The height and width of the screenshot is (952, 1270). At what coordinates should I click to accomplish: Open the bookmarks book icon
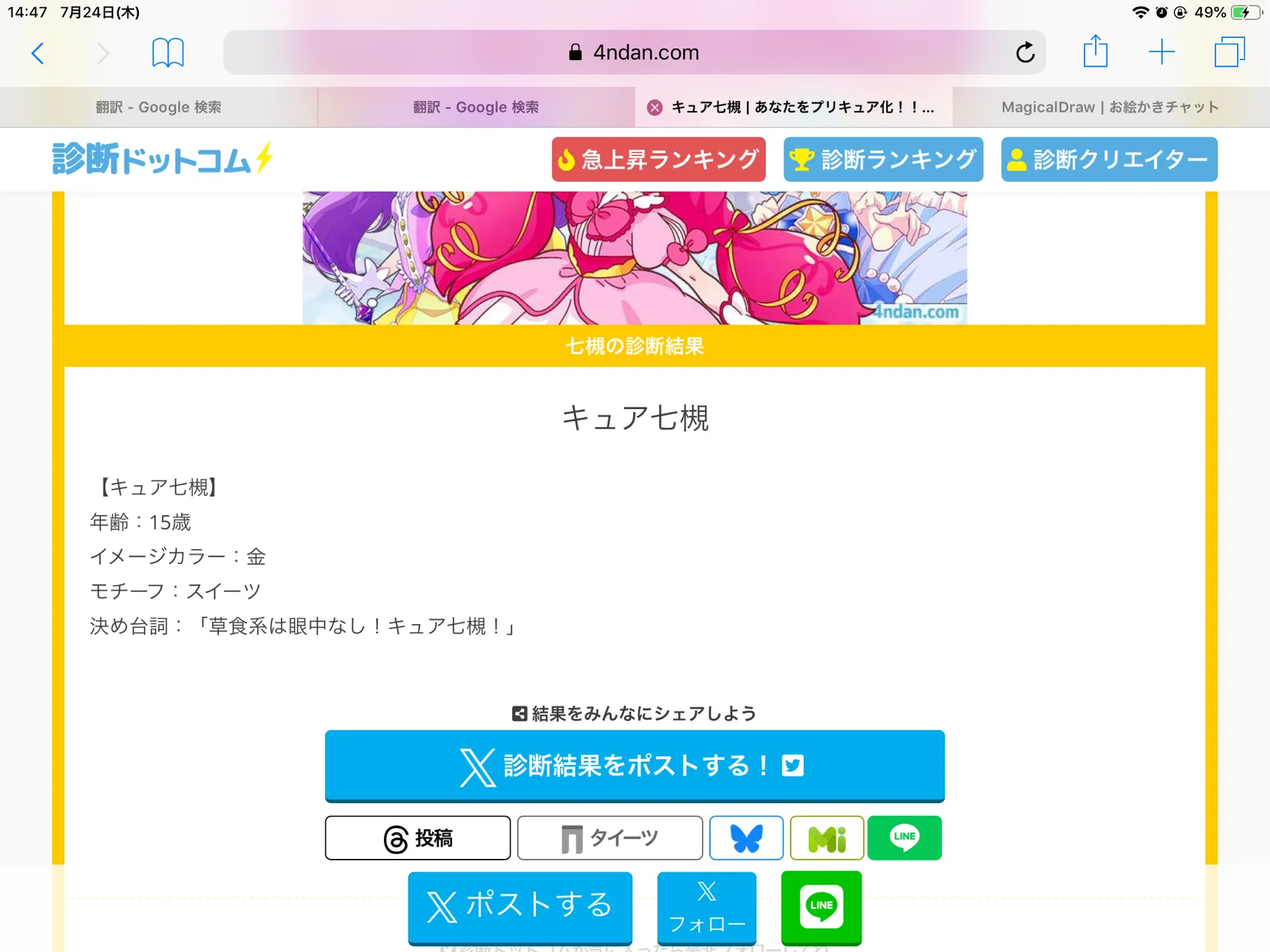pos(168,52)
